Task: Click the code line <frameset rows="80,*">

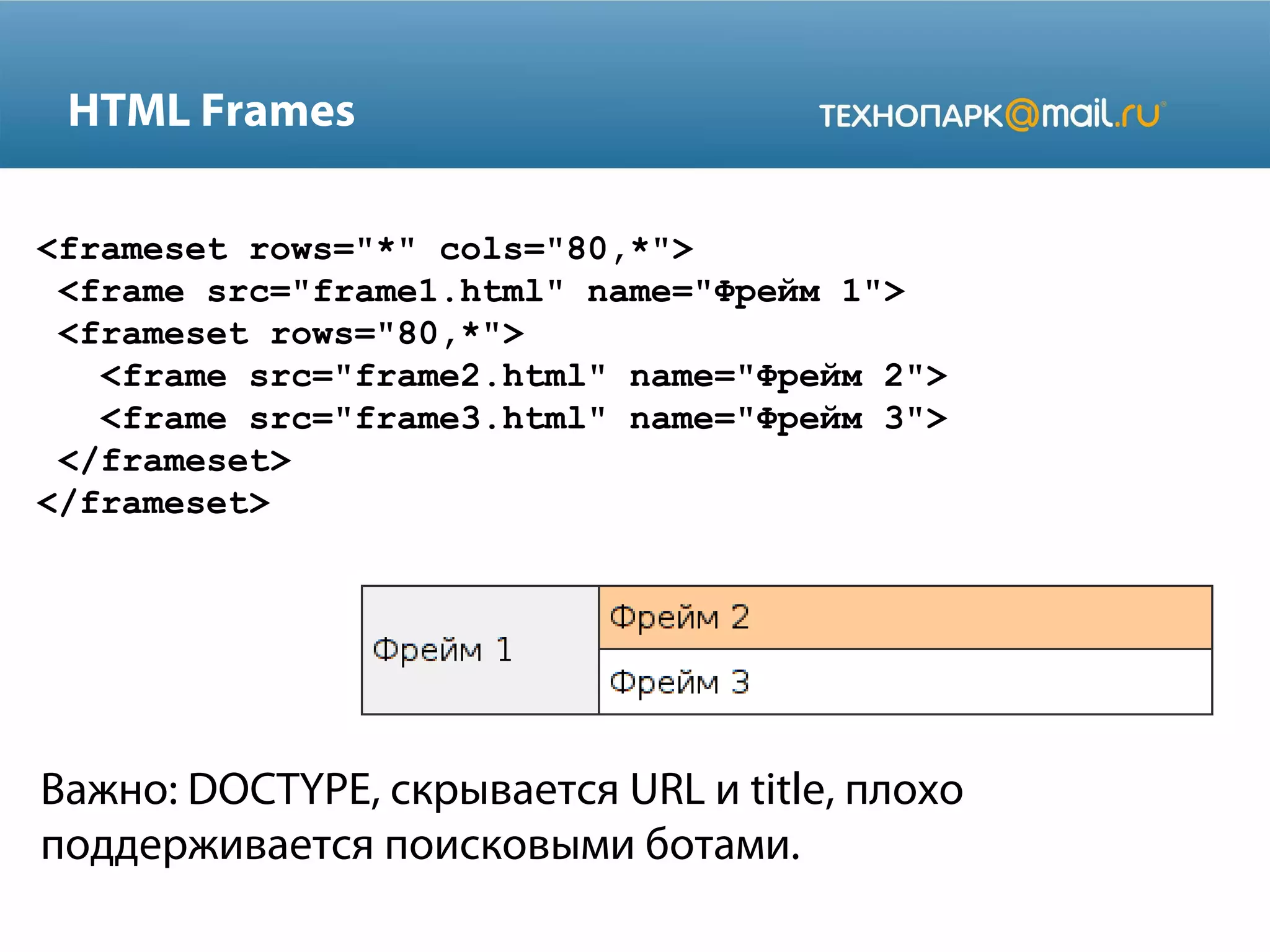Action: [290, 333]
